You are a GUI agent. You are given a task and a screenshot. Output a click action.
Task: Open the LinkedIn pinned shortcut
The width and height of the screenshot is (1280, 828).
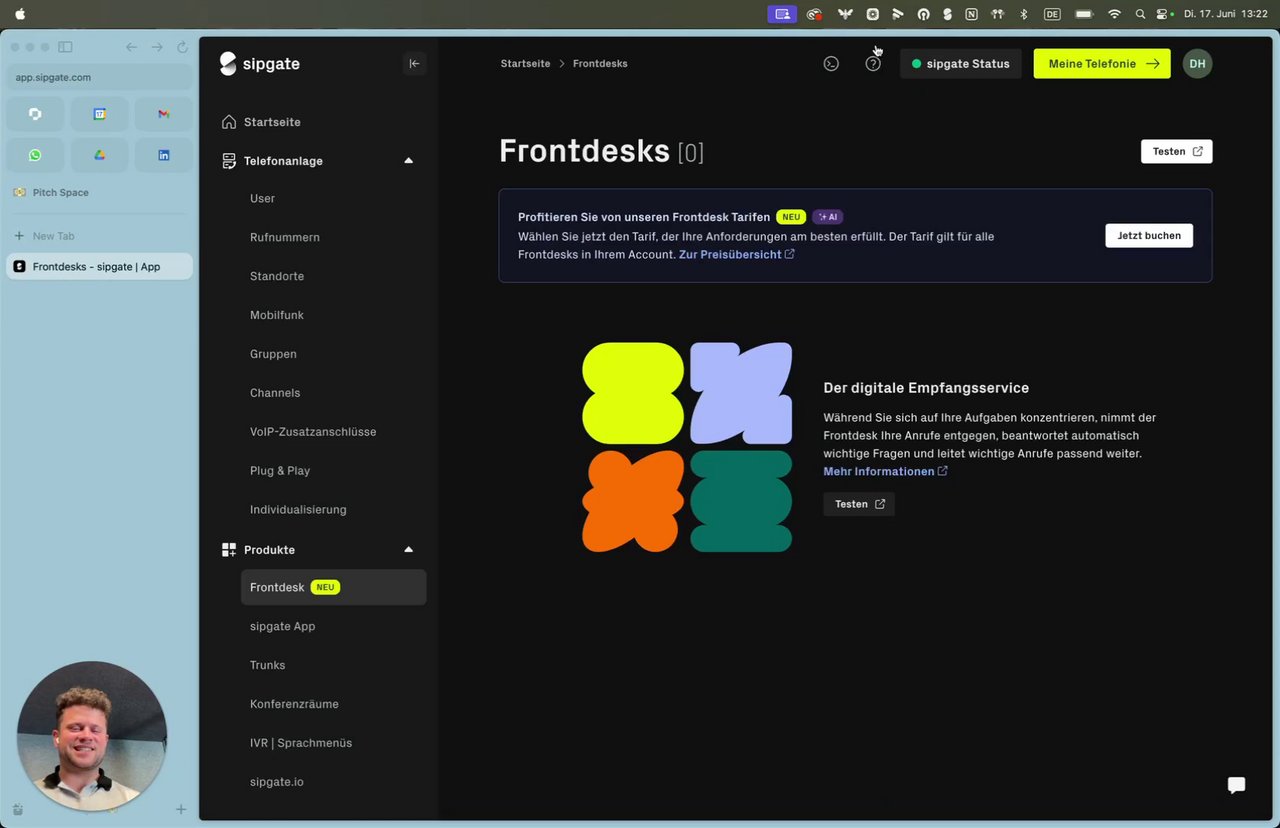click(x=163, y=155)
